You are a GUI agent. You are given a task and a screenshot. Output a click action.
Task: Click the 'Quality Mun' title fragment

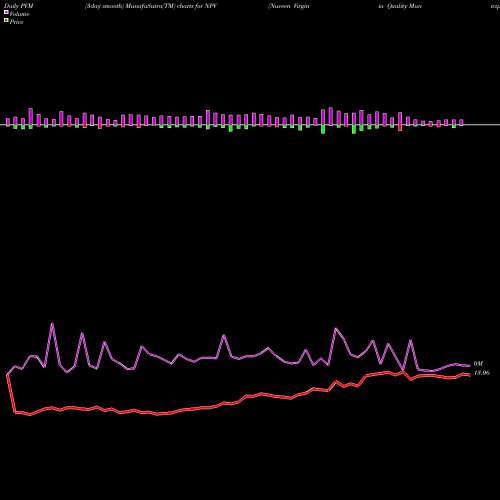tap(404, 6)
